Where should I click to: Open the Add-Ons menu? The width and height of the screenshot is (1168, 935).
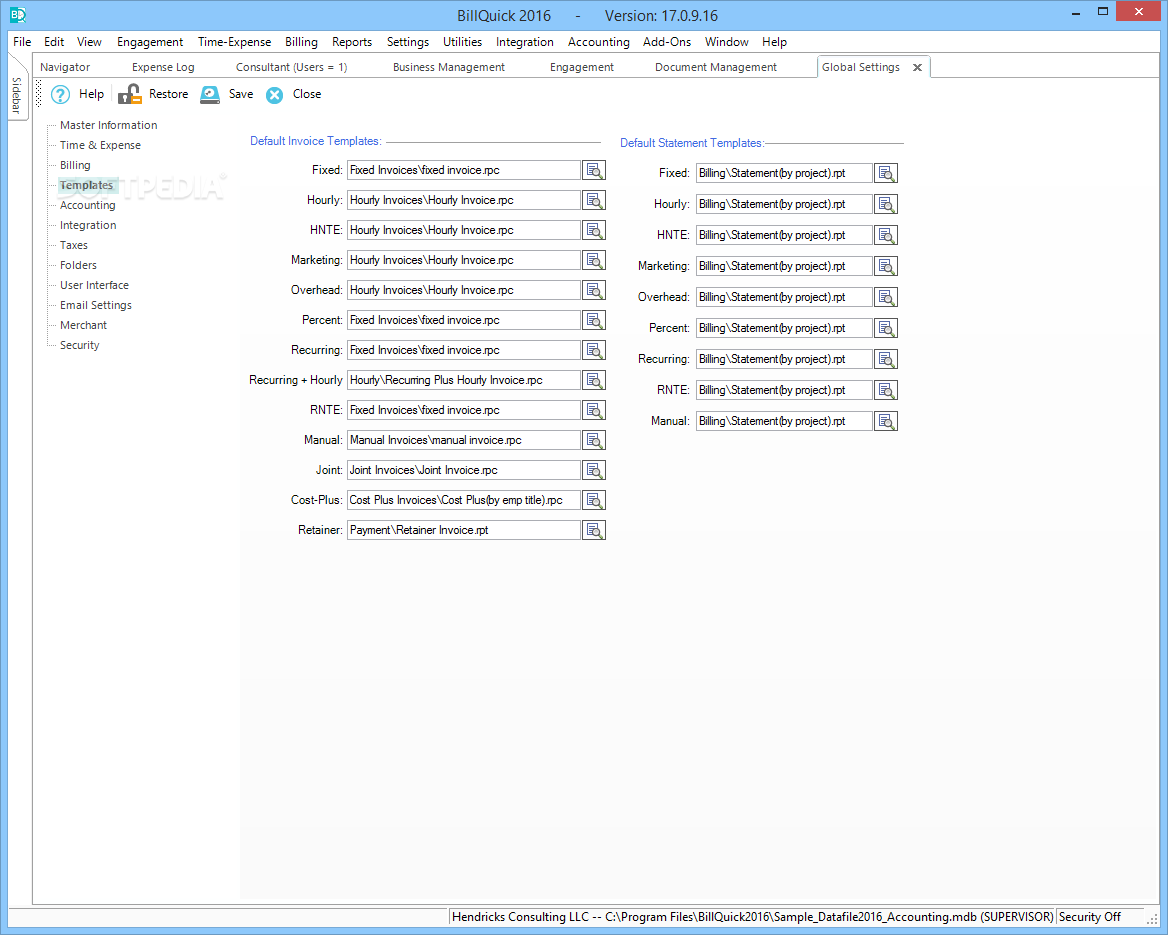pyautogui.click(x=667, y=42)
